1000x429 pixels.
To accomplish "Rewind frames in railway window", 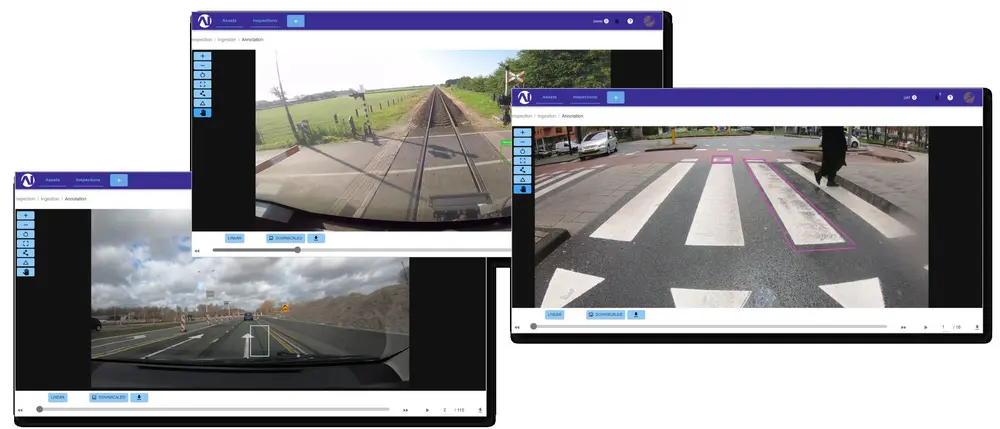I will click(197, 251).
